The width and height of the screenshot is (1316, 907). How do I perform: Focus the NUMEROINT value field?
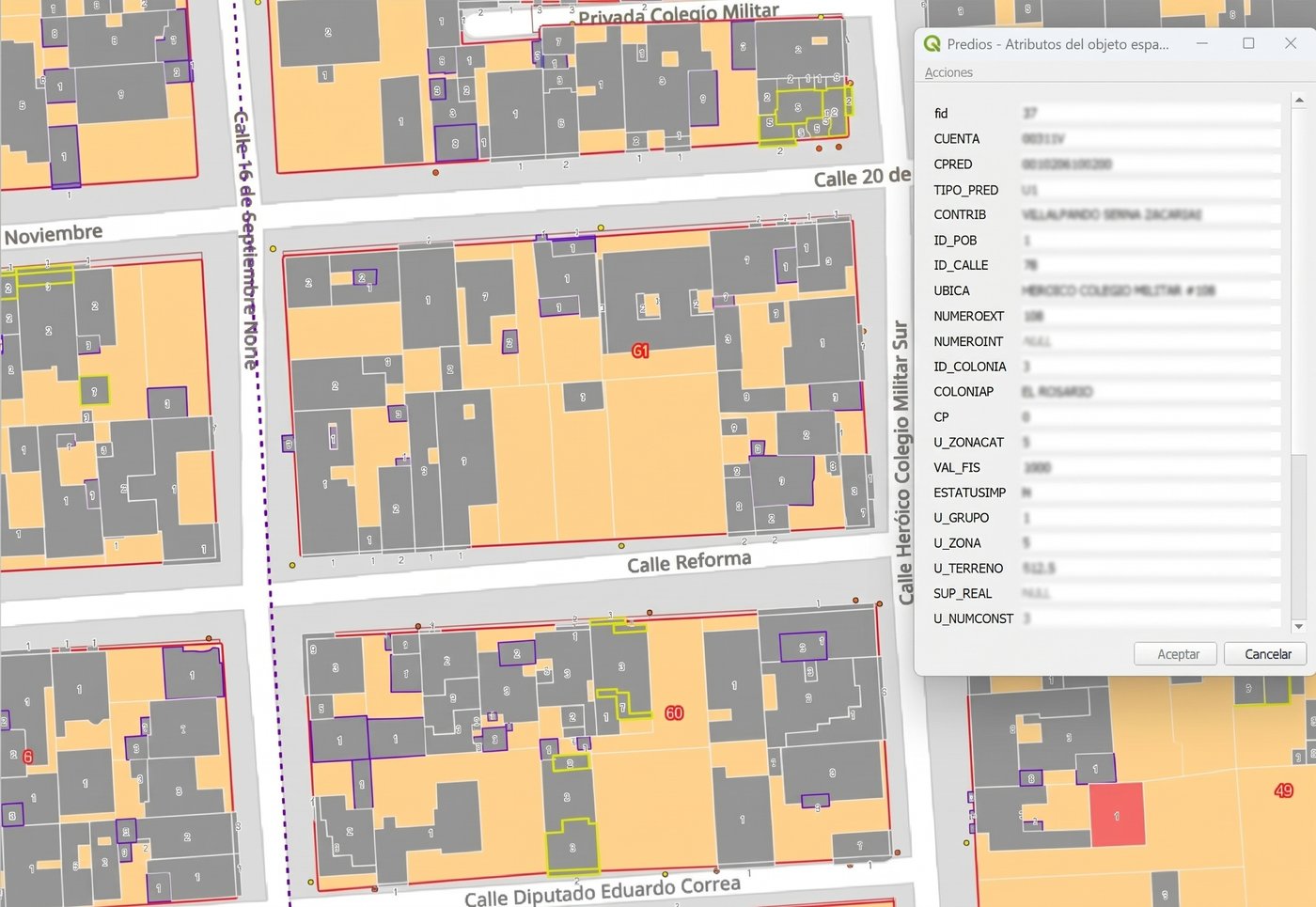(x=1151, y=341)
